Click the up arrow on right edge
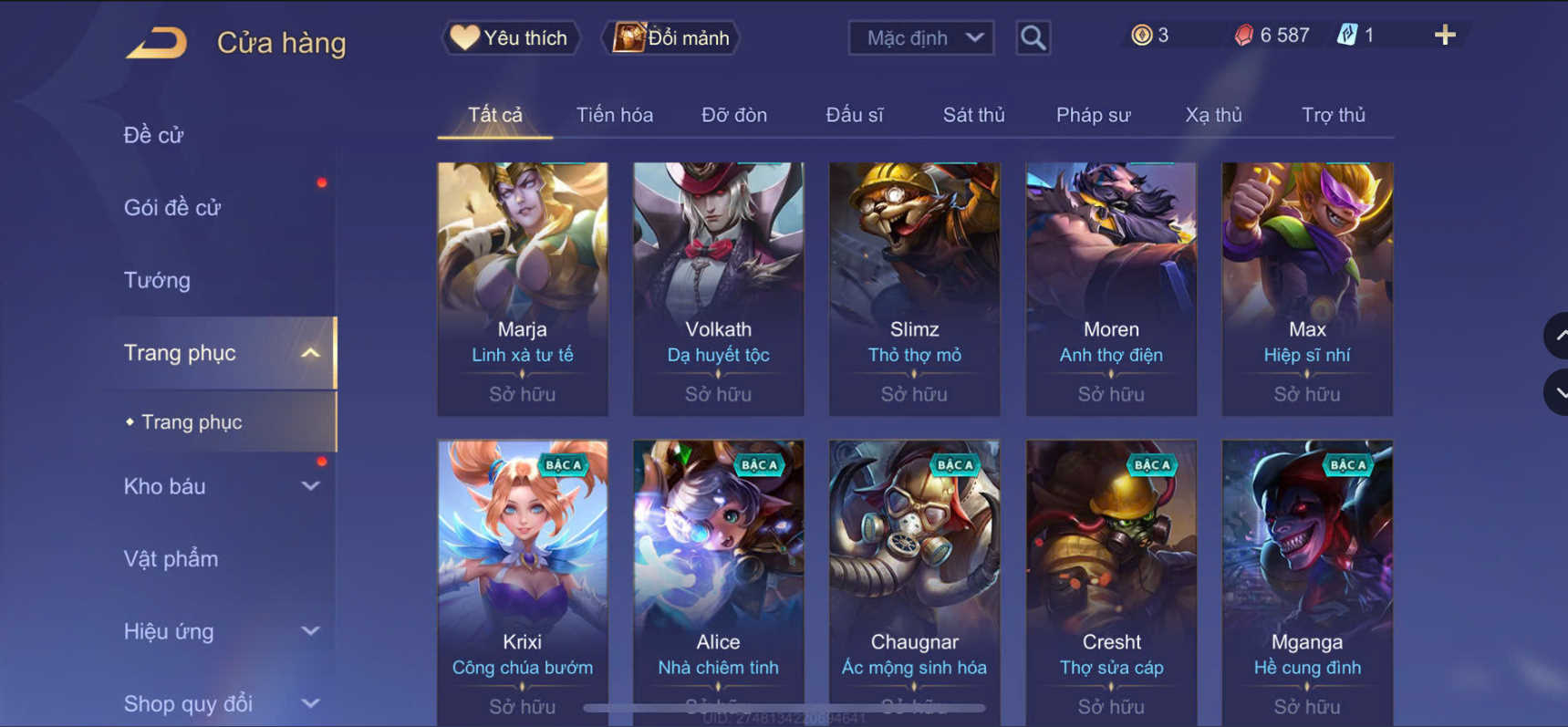The height and width of the screenshot is (727, 1568). point(1558,336)
